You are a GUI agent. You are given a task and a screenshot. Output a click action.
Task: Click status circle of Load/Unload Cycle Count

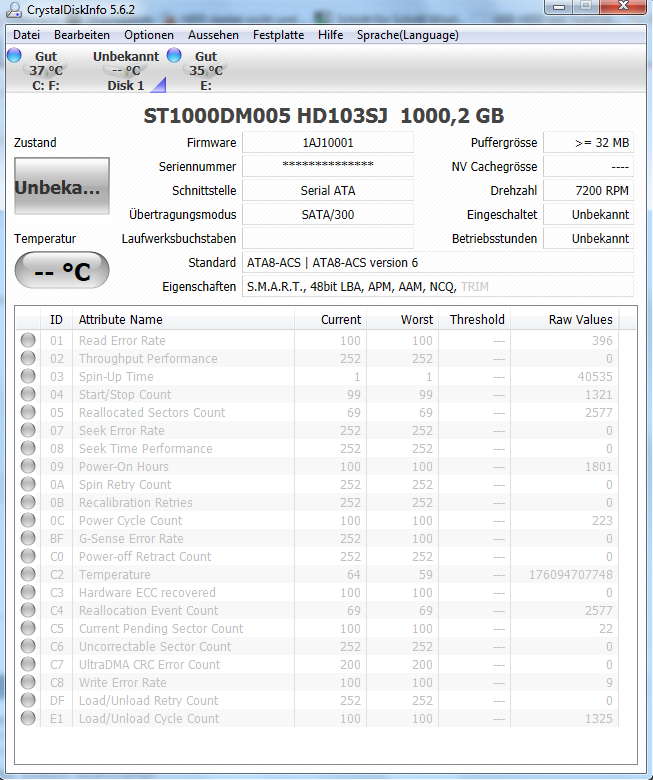pos(28,718)
